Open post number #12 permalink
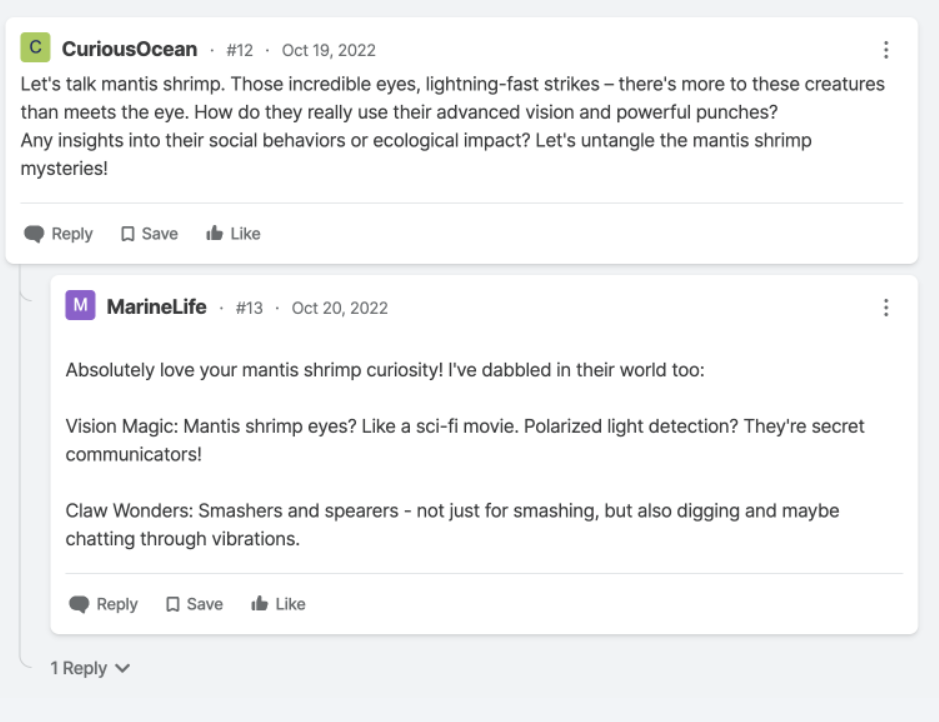 pyautogui.click(x=239, y=50)
